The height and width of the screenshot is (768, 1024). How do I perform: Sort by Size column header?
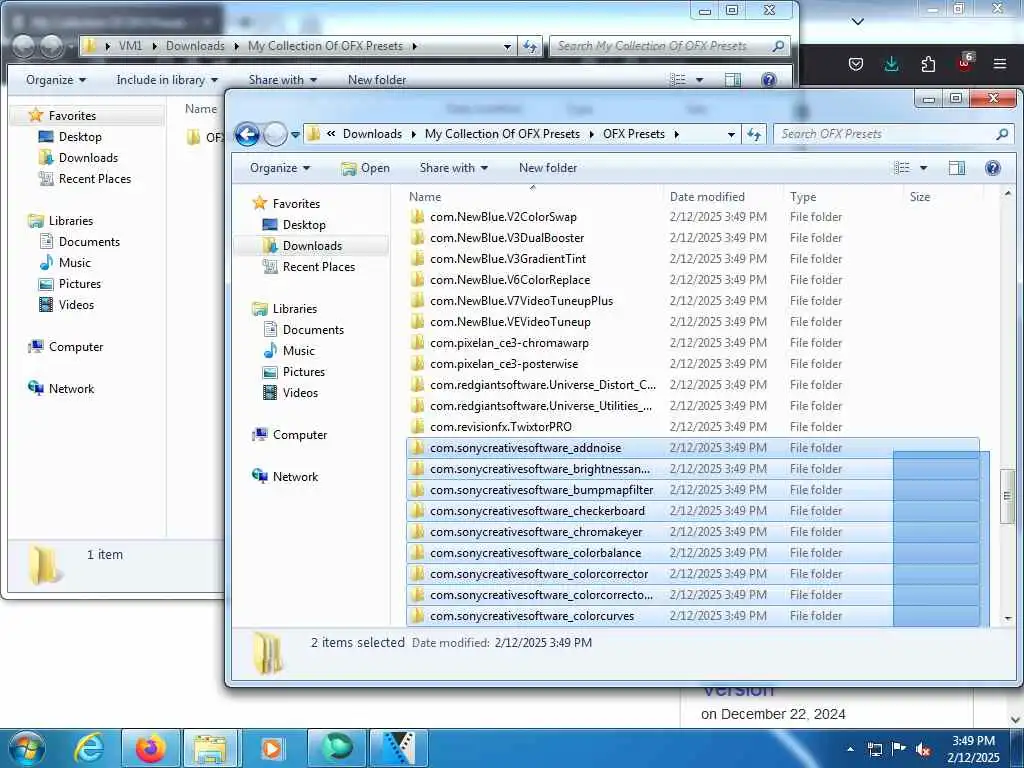pyautogui.click(x=920, y=197)
